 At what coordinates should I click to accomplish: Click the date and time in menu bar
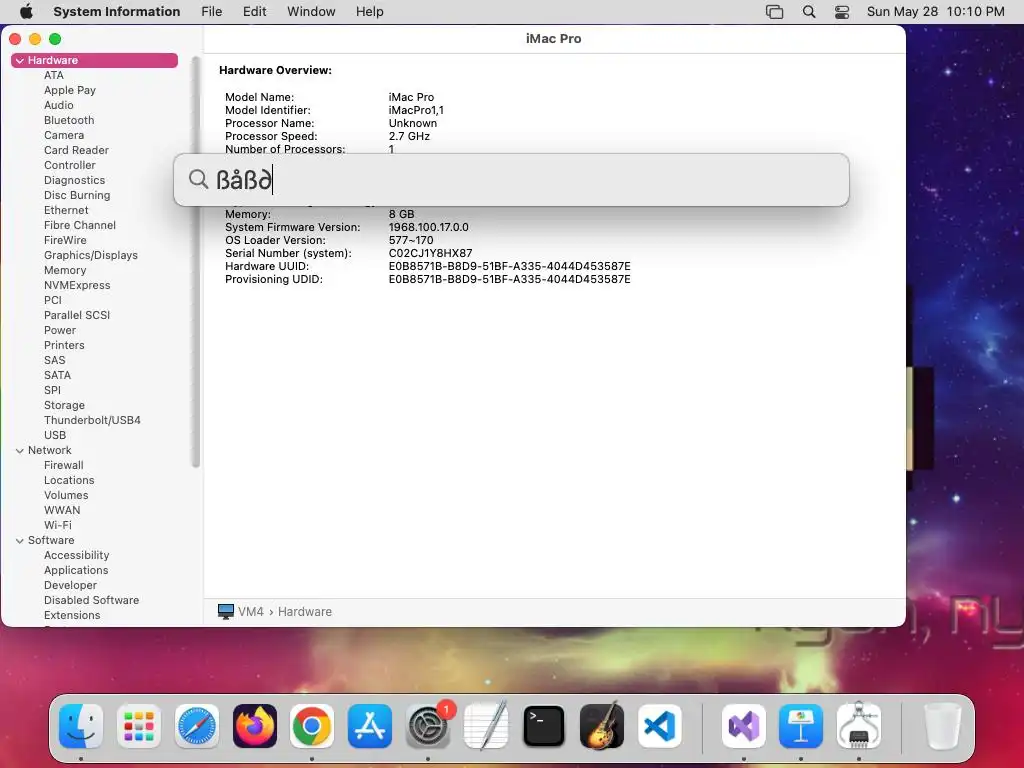point(935,12)
